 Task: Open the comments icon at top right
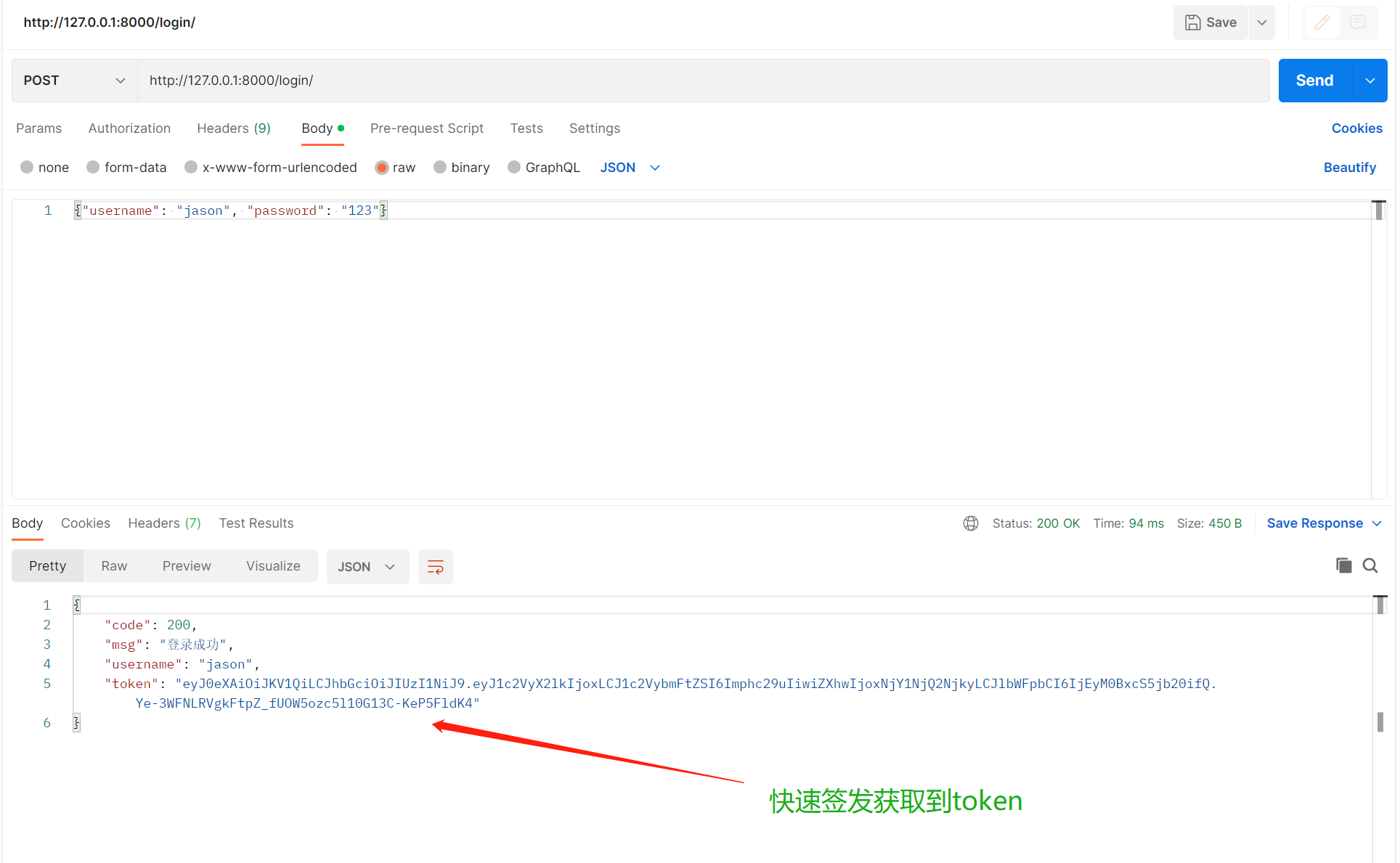(x=1357, y=23)
